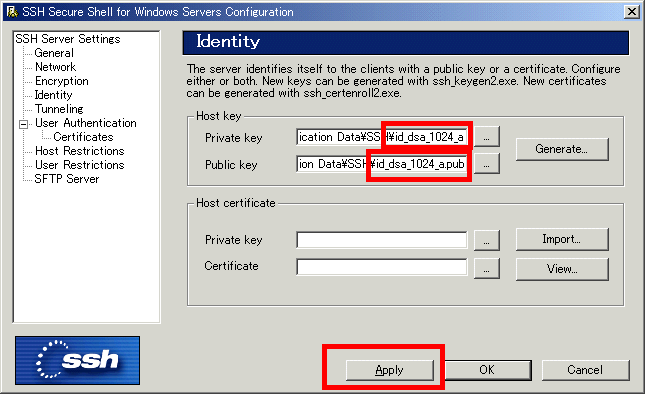Go to Encryption settings

click(x=62, y=81)
